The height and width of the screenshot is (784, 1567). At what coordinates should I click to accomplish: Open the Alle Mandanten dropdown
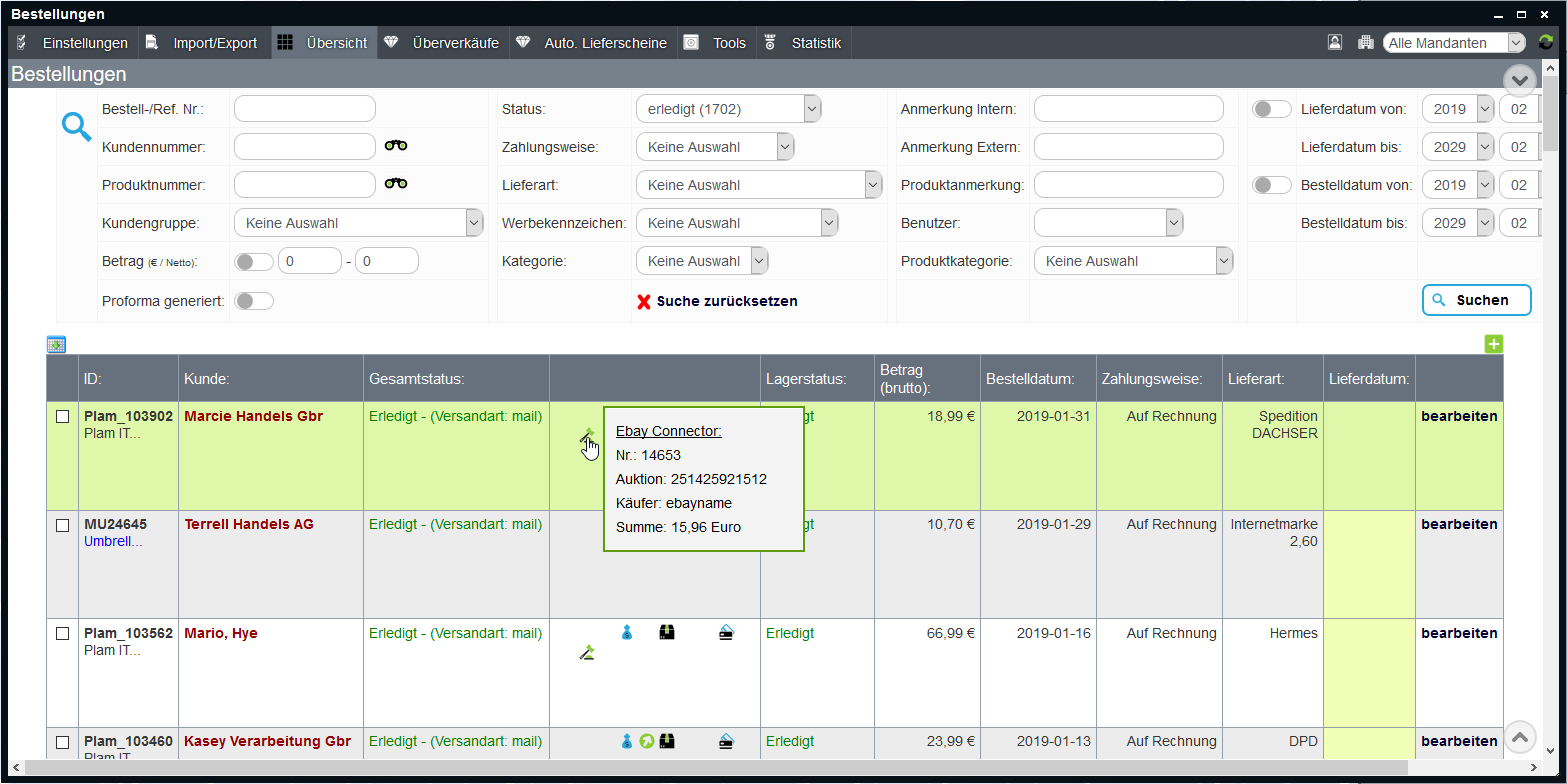(x=1454, y=43)
